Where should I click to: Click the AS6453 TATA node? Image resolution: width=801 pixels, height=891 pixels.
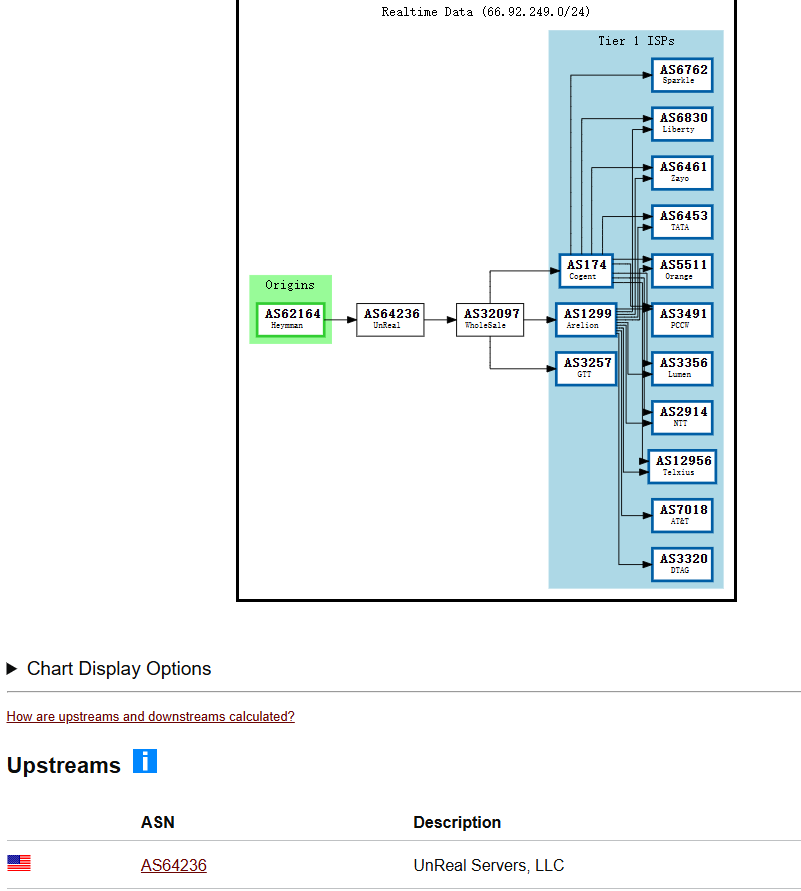coord(682,222)
